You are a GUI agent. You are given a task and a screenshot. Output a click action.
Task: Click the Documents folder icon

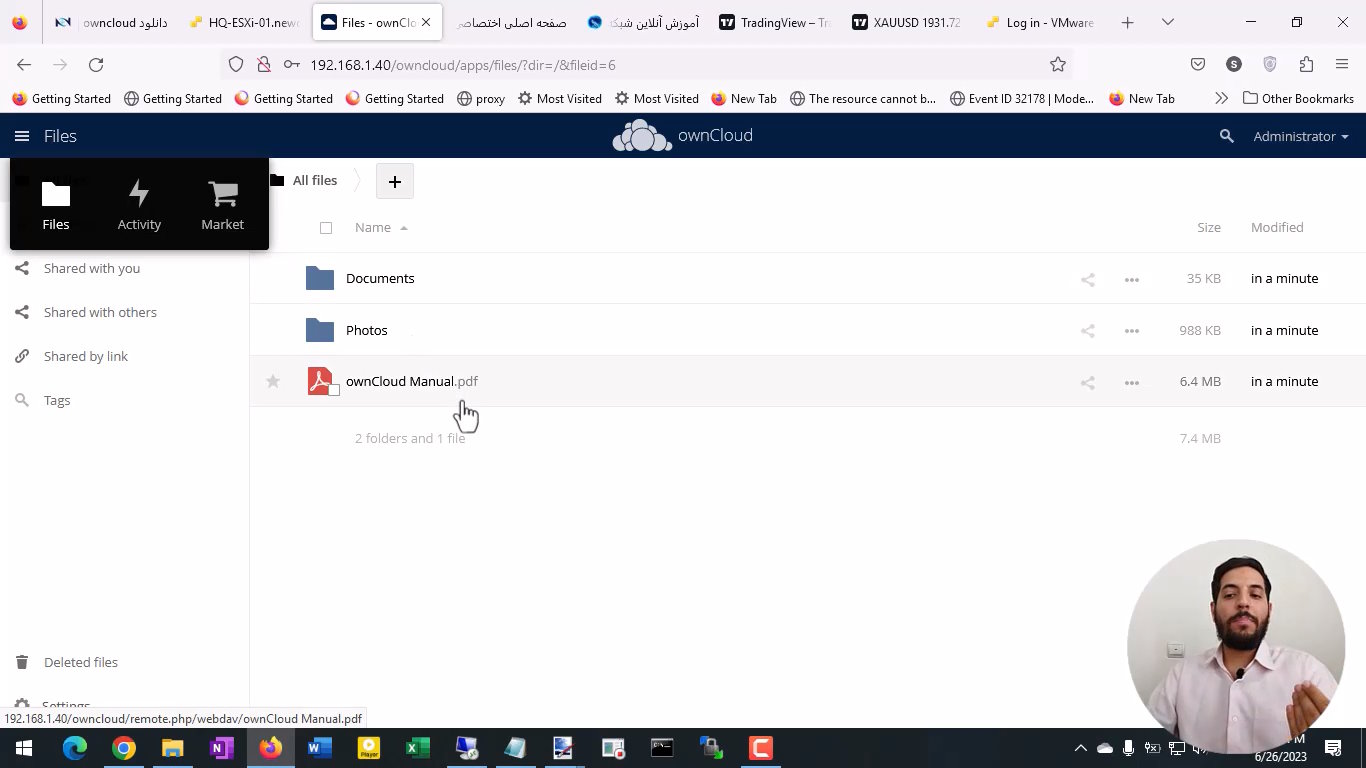coord(320,278)
